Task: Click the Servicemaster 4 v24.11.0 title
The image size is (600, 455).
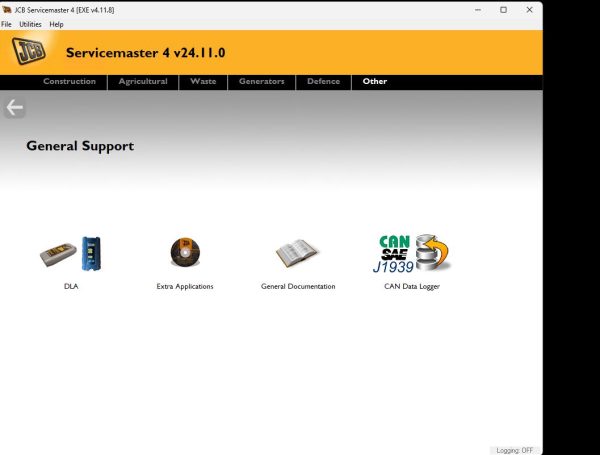Action: point(145,52)
